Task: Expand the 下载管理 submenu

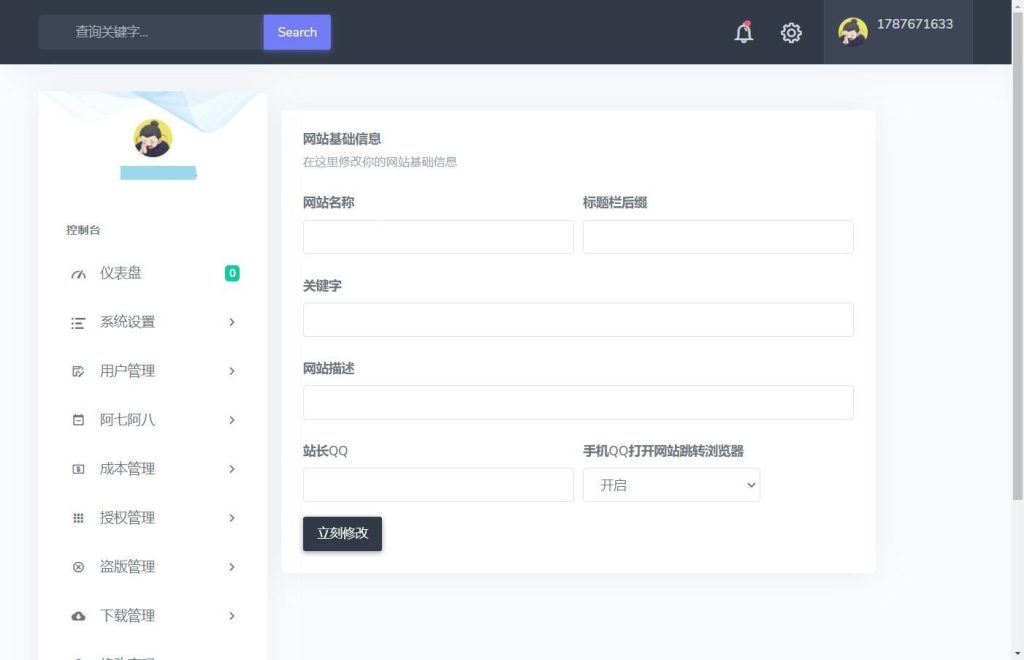Action: (232, 615)
